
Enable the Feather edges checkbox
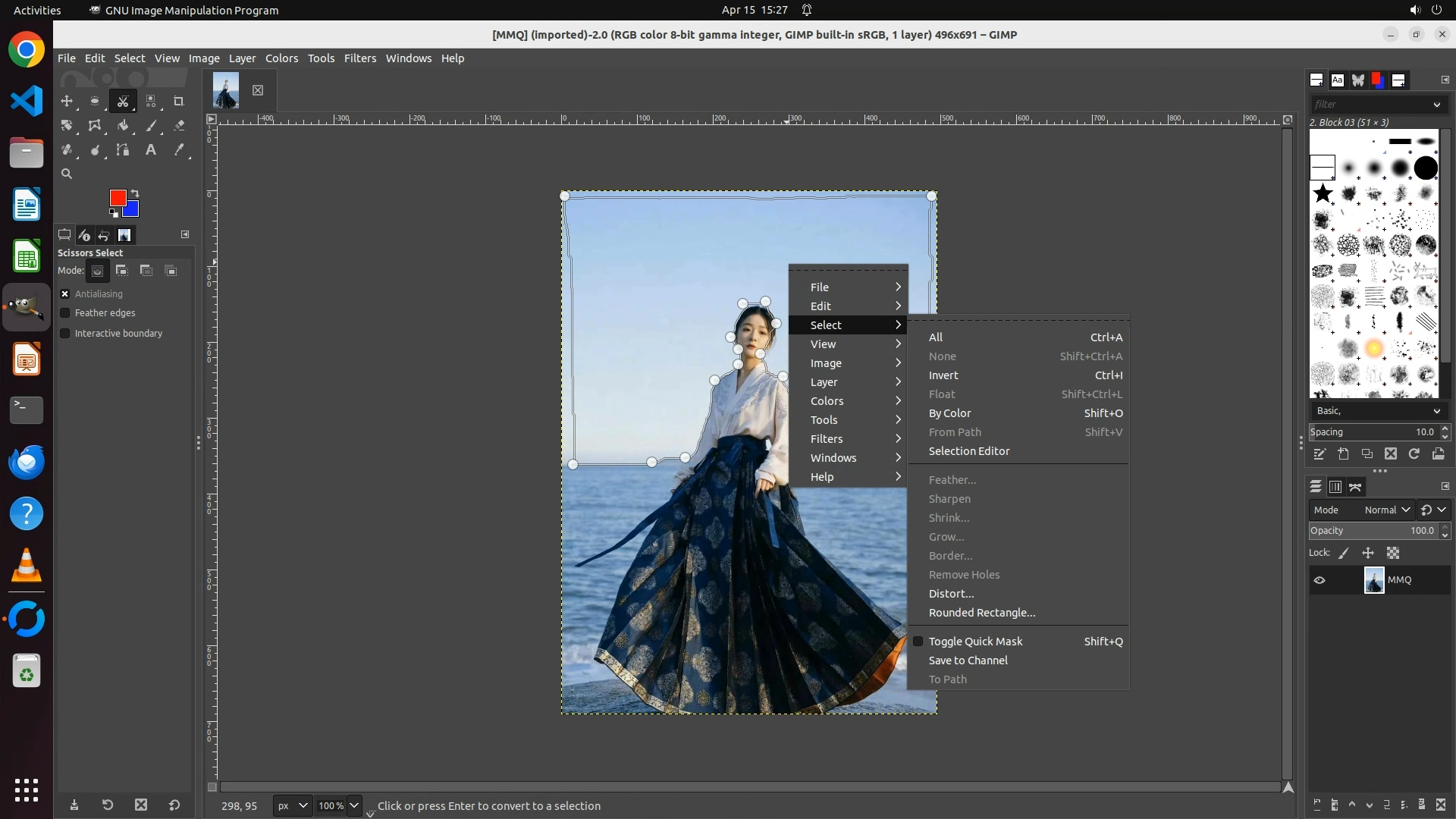(x=65, y=313)
